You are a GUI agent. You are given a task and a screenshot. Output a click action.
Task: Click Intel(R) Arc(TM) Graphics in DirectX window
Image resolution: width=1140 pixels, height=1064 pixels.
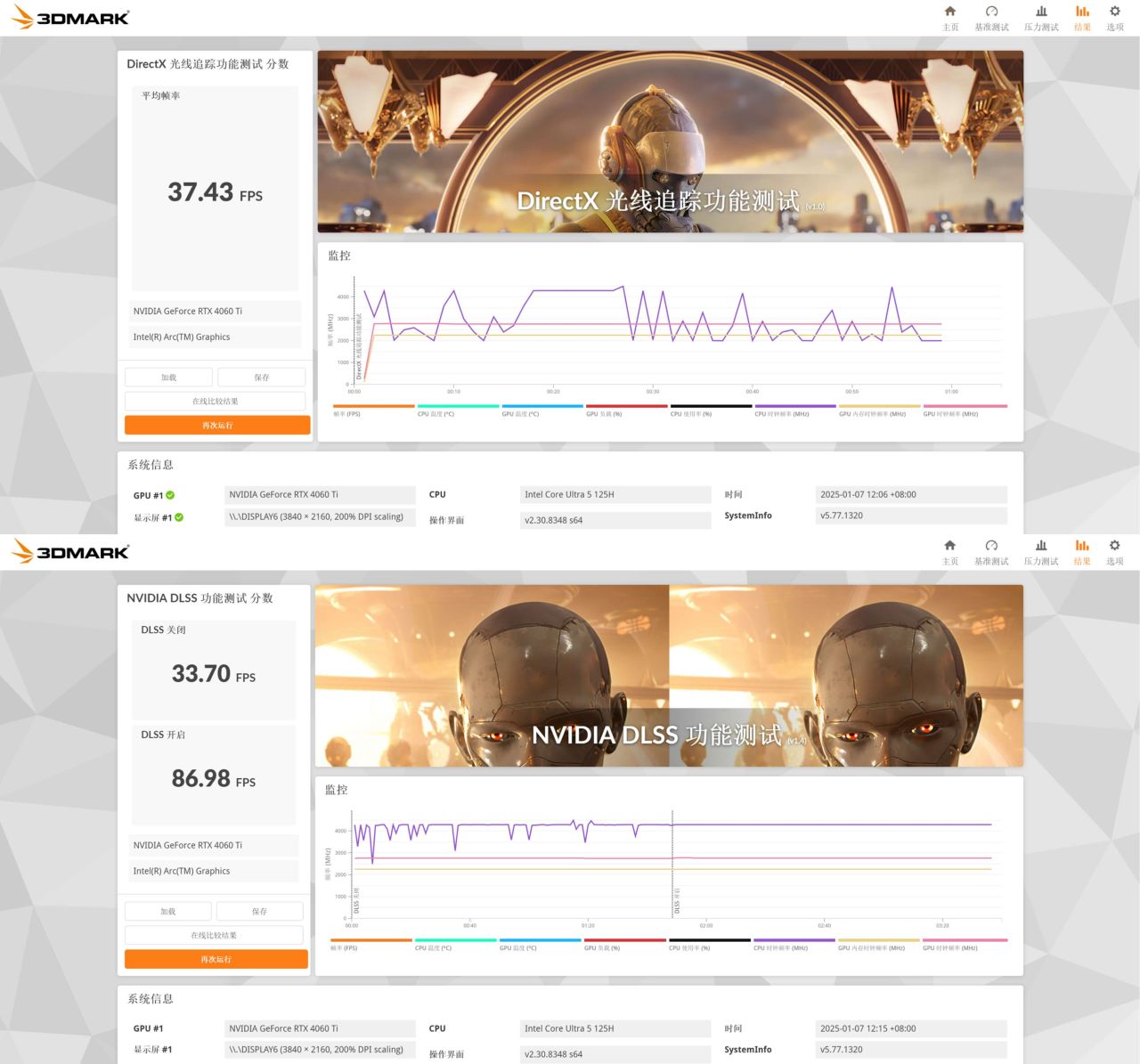tap(216, 337)
